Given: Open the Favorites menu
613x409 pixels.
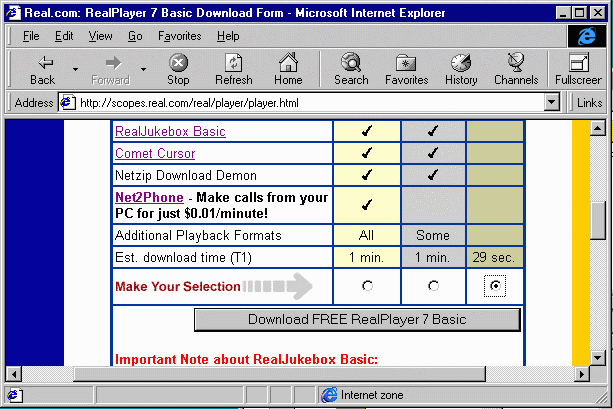Looking at the screenshot, I should pyautogui.click(x=179, y=36).
